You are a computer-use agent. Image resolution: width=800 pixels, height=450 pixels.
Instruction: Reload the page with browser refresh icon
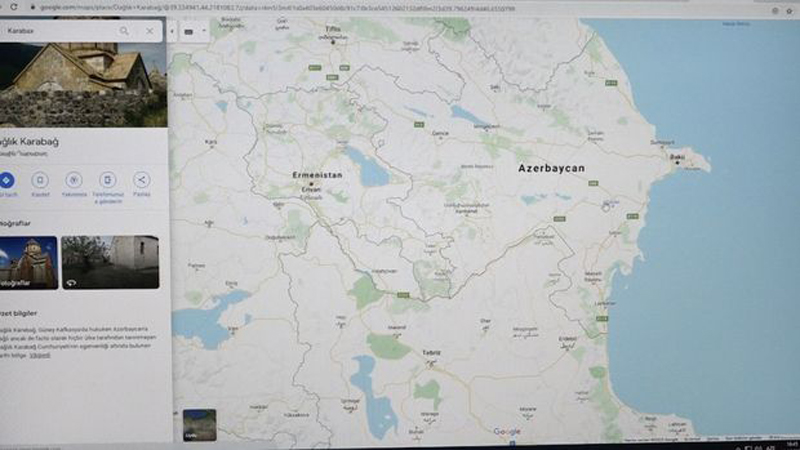(13, 7)
